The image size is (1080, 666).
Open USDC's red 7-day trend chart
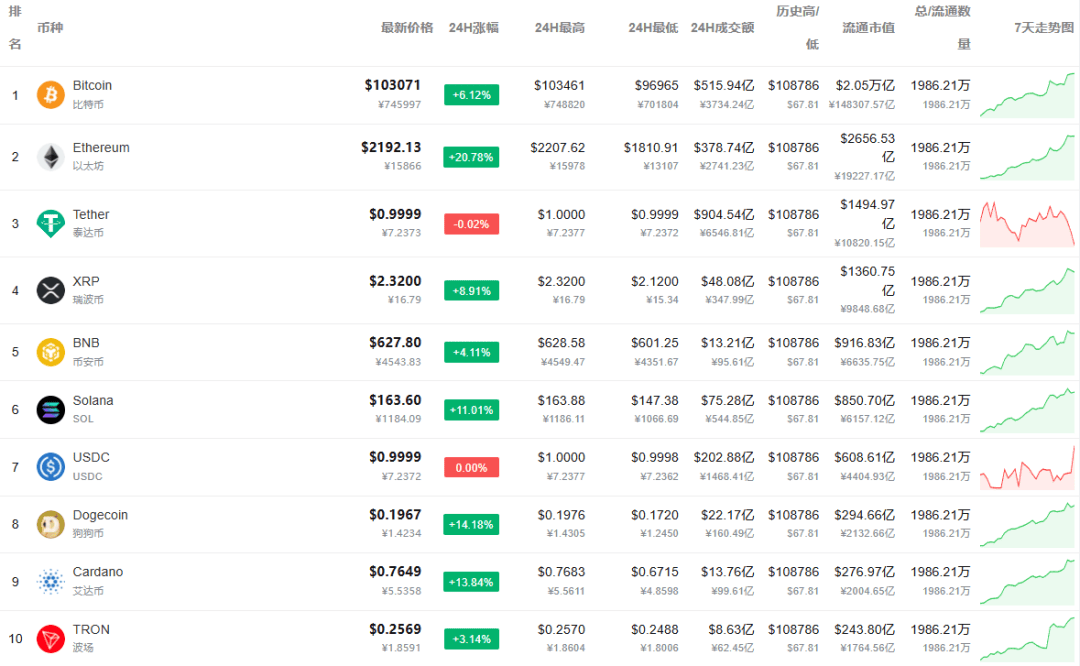tap(1027, 467)
